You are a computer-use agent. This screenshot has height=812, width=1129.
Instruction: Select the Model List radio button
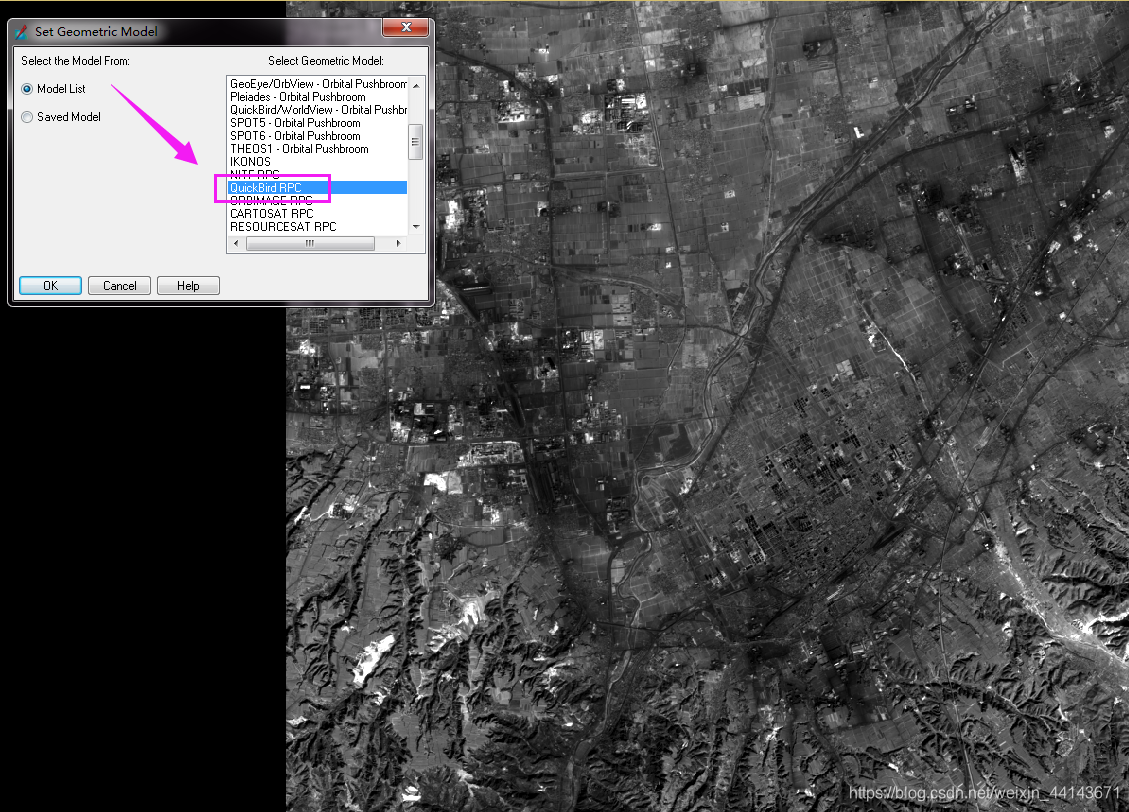click(x=27, y=89)
